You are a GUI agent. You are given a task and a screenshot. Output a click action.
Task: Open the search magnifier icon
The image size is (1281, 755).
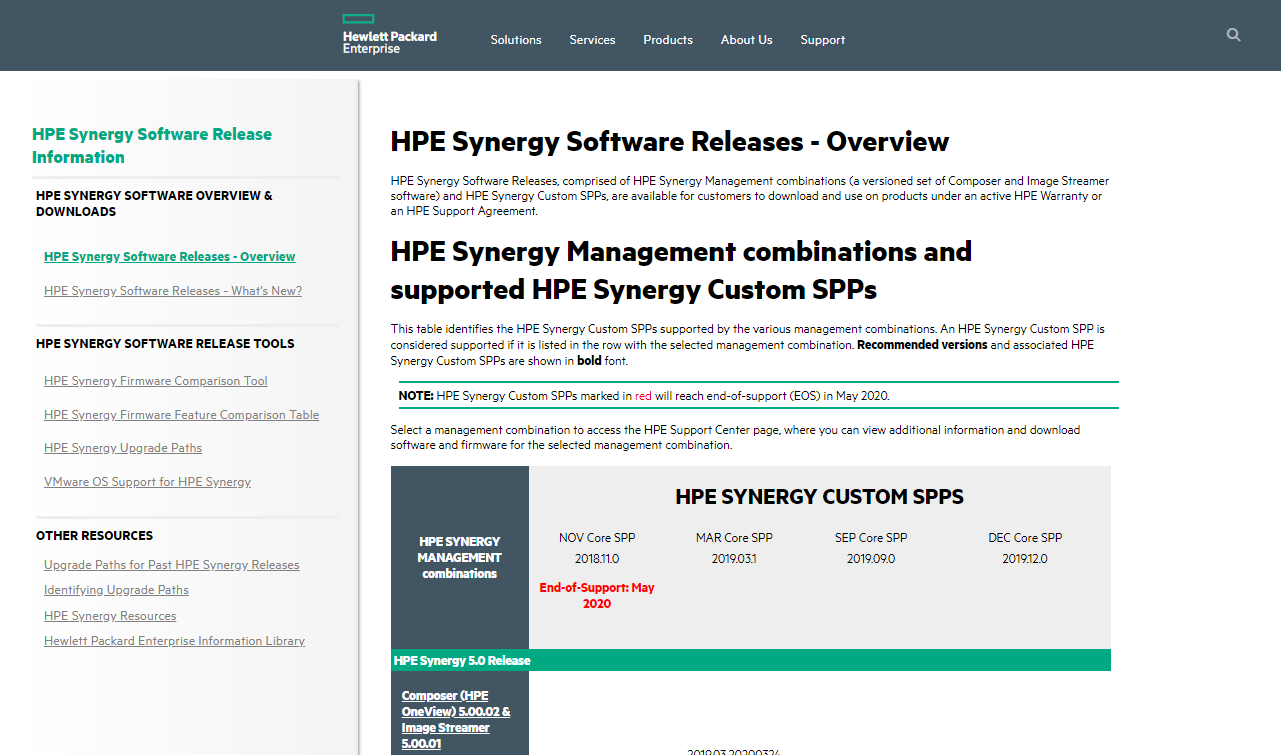(x=1233, y=35)
